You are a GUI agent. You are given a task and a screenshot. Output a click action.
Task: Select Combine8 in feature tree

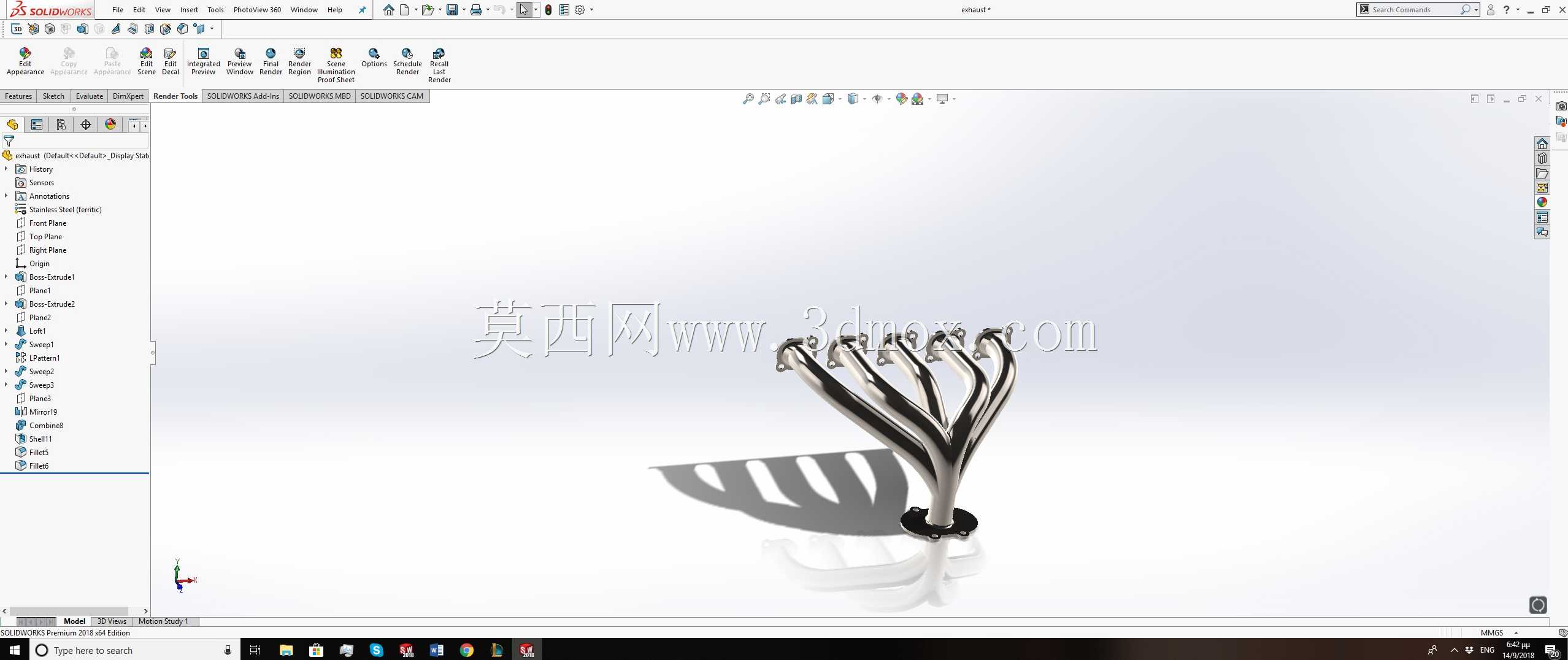[46, 425]
